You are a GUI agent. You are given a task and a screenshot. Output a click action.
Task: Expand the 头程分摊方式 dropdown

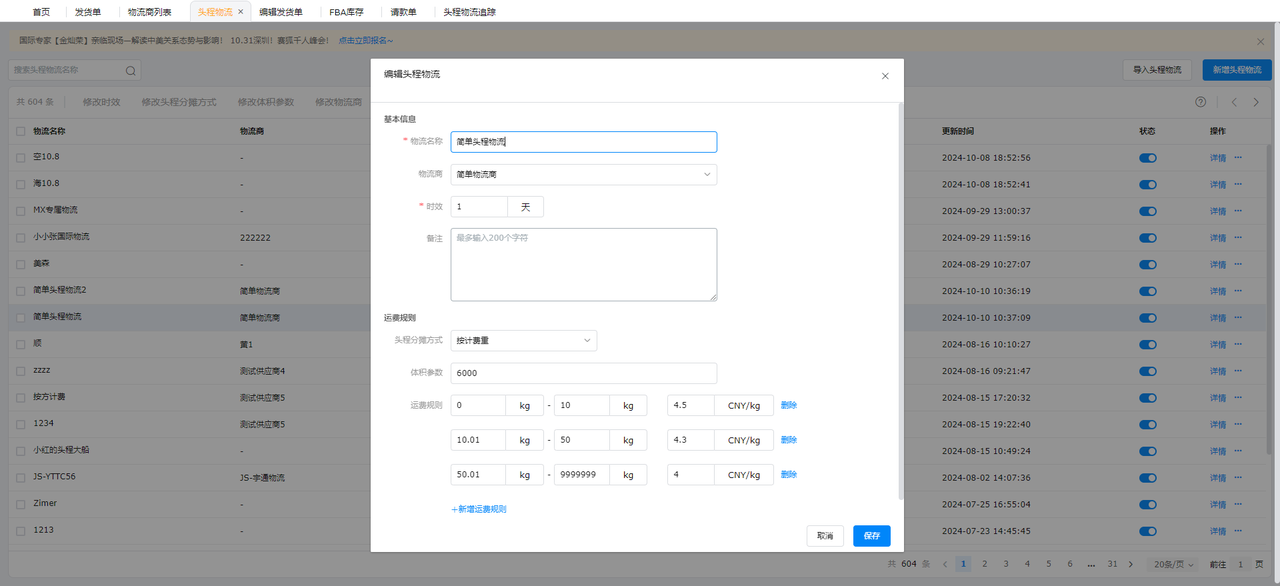(x=523, y=341)
